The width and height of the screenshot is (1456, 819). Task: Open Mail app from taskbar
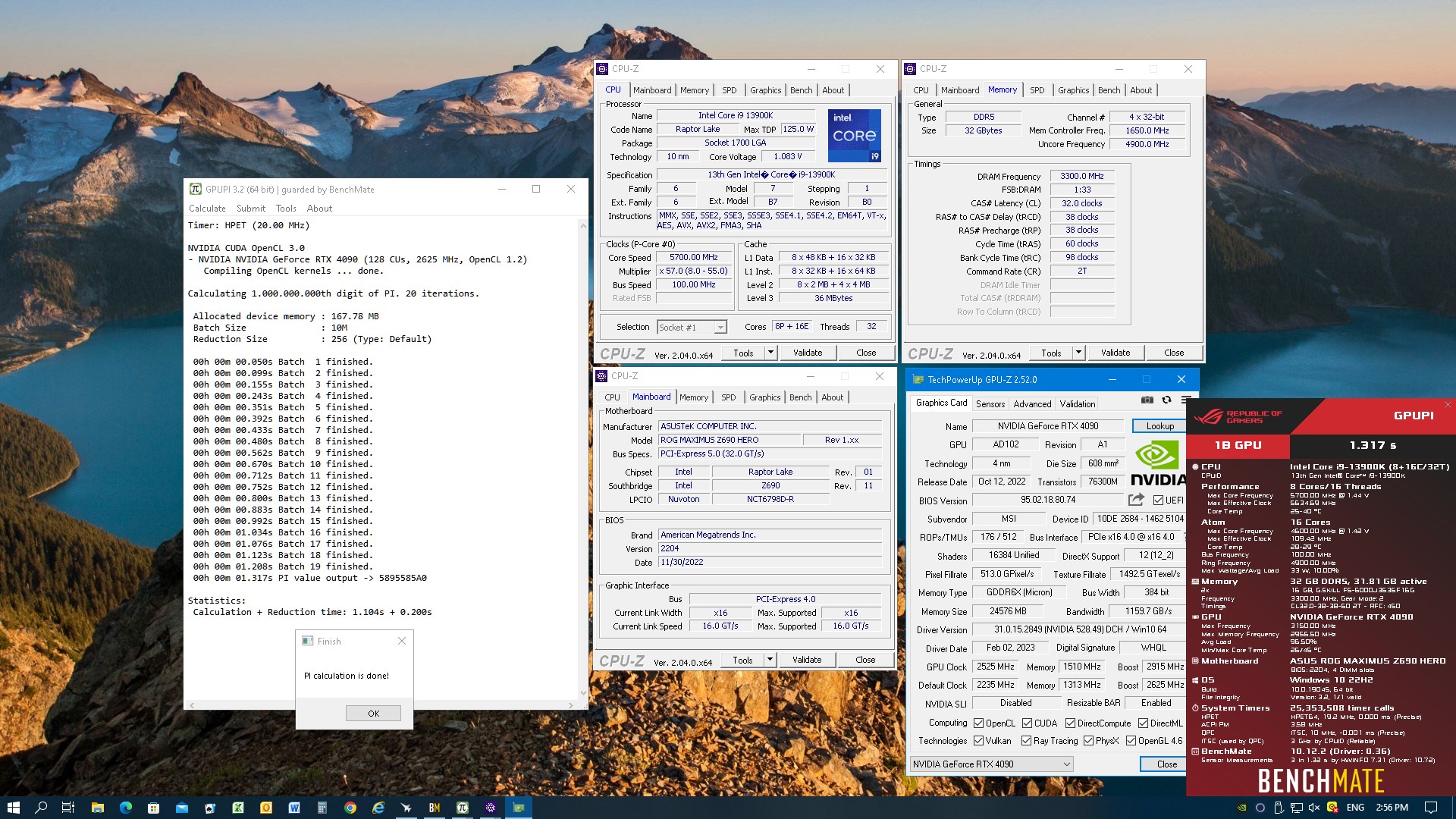point(181,808)
